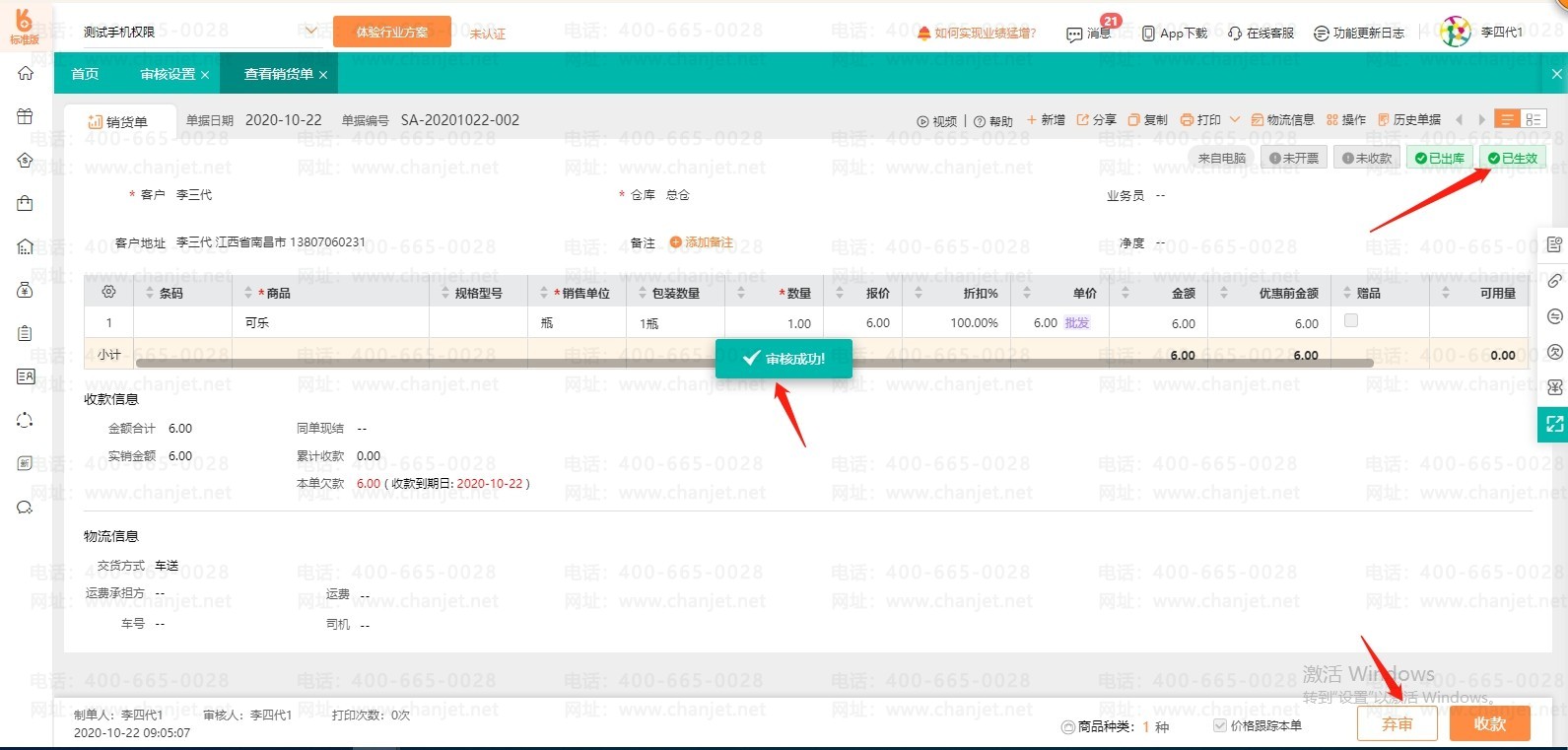Open 物流信息 logistics info
The width and height of the screenshot is (1568, 750).
[1282, 120]
